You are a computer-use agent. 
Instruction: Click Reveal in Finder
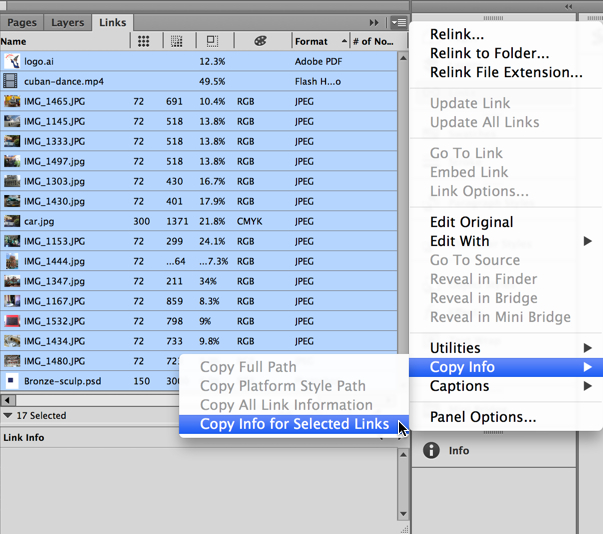click(483, 279)
